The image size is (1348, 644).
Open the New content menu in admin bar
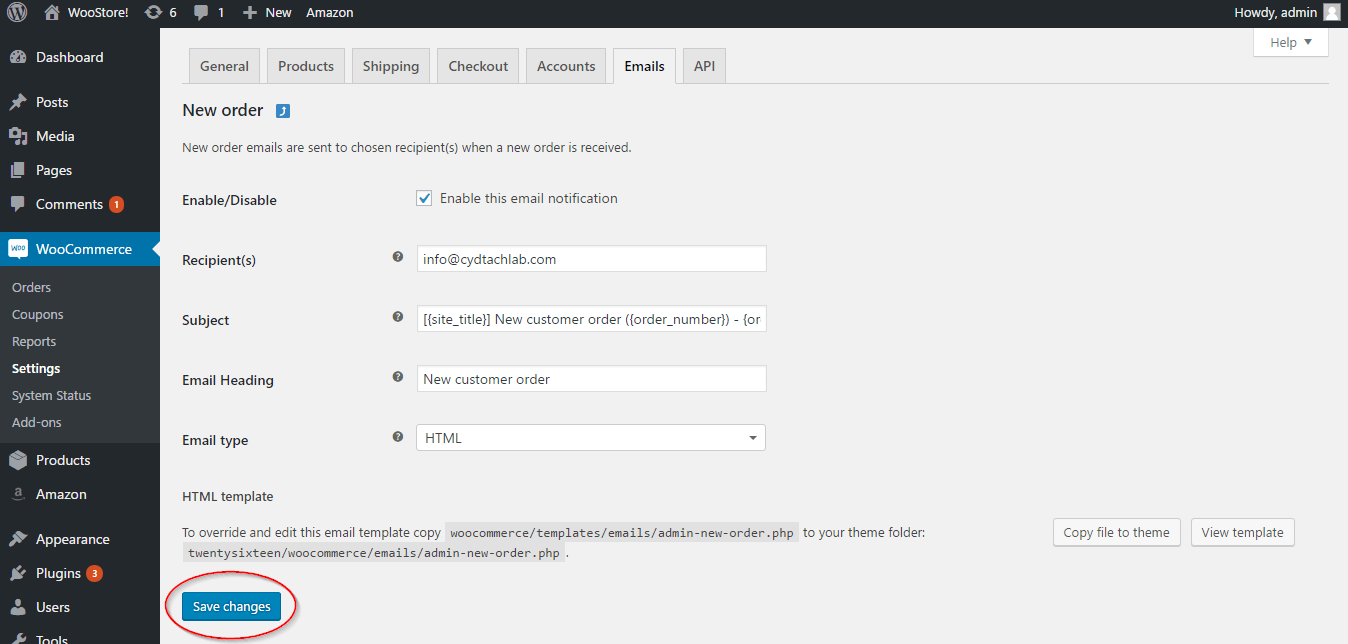tap(267, 13)
